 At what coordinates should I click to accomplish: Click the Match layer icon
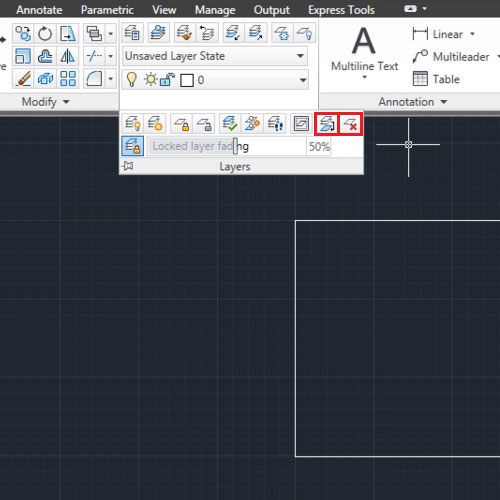(184, 33)
